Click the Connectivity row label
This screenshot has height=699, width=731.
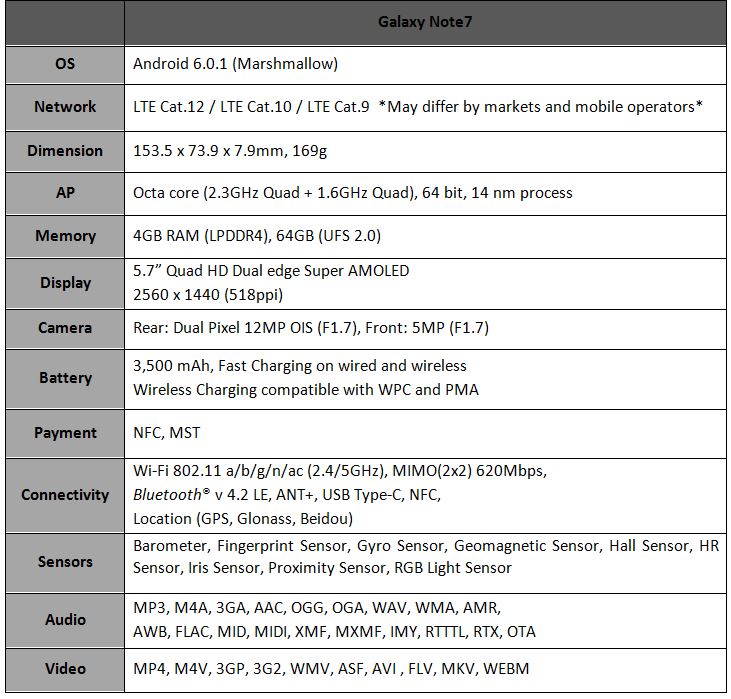pyautogui.click(x=65, y=495)
